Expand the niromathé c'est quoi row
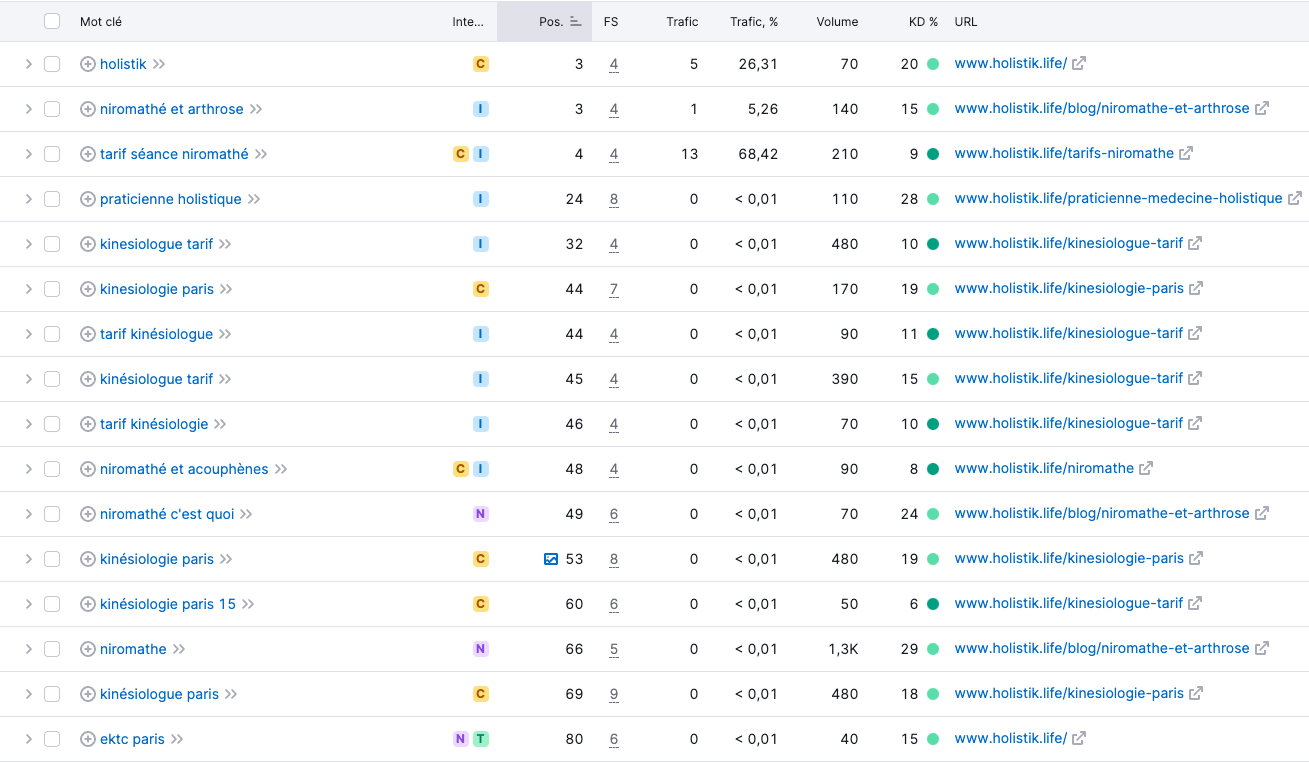Screen dimensions: 1309x762 28,514
